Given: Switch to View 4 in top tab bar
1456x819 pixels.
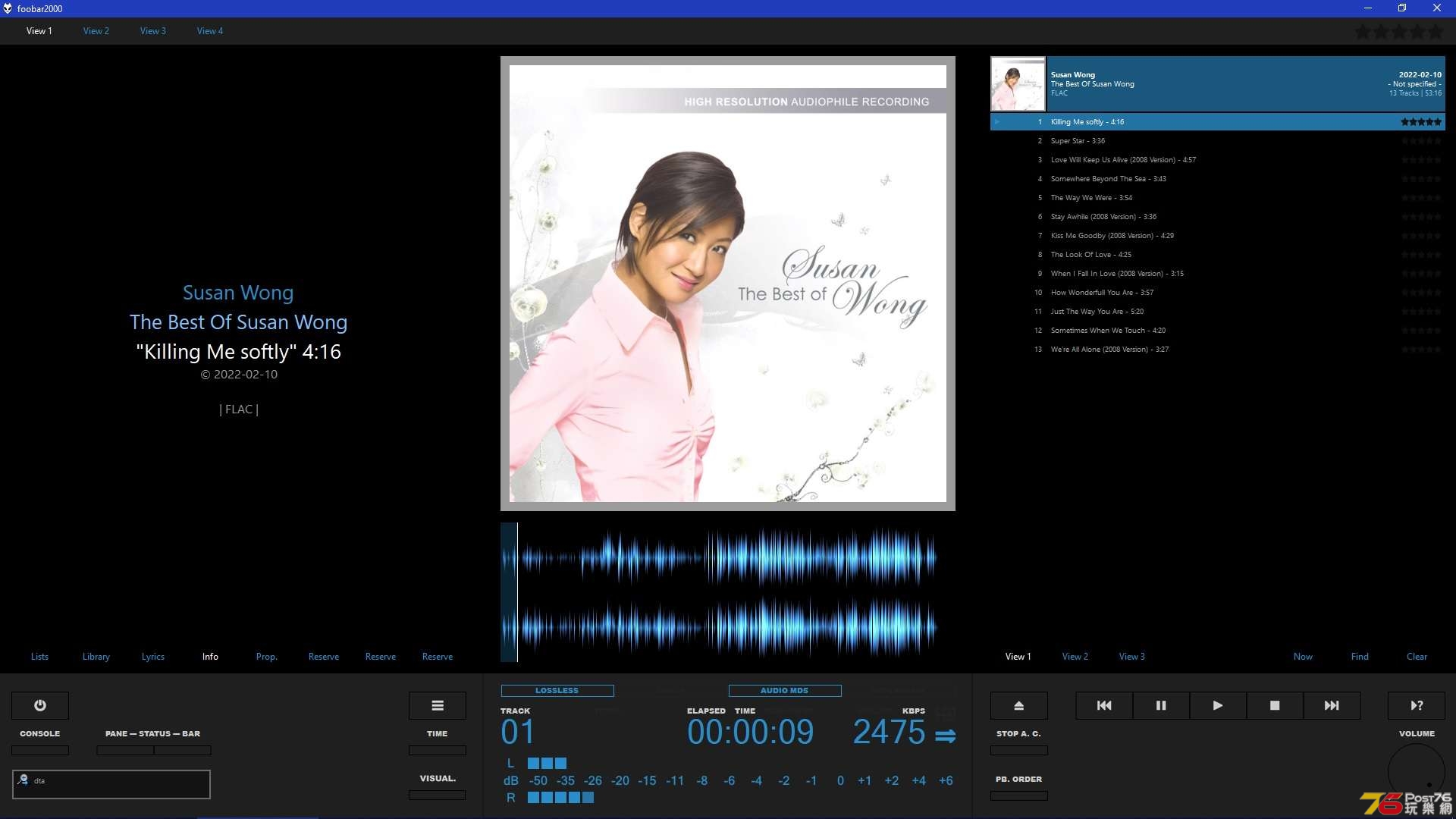Looking at the screenshot, I should [210, 31].
